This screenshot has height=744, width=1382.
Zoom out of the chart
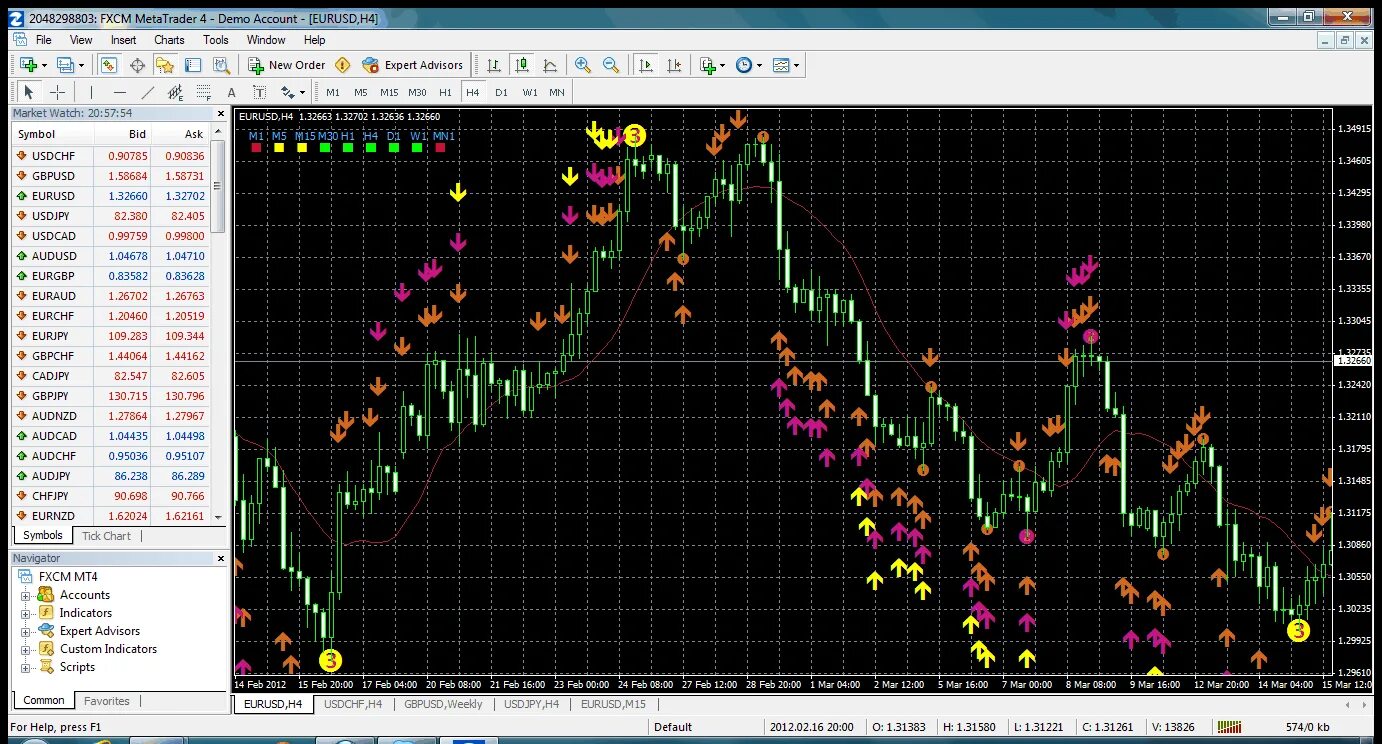[611, 65]
